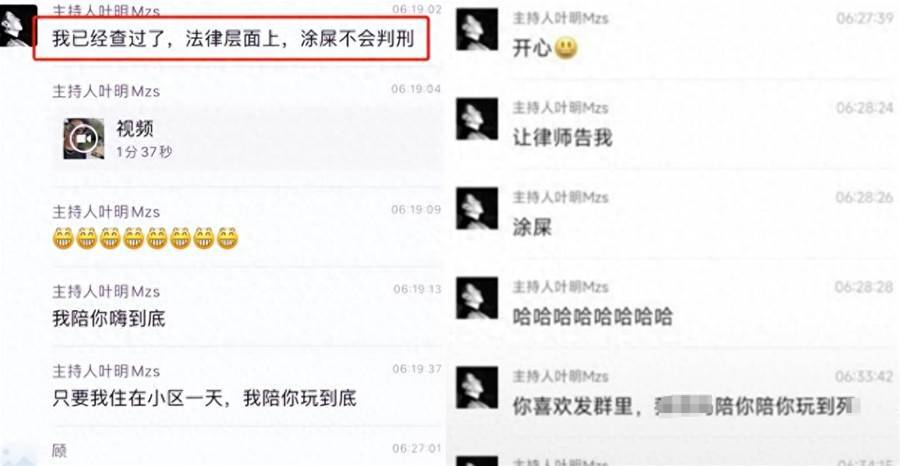Image resolution: width=900 pixels, height=466 pixels.
Task: Click the avatar beside 你喜欢发群里 message
Action: coord(477,387)
